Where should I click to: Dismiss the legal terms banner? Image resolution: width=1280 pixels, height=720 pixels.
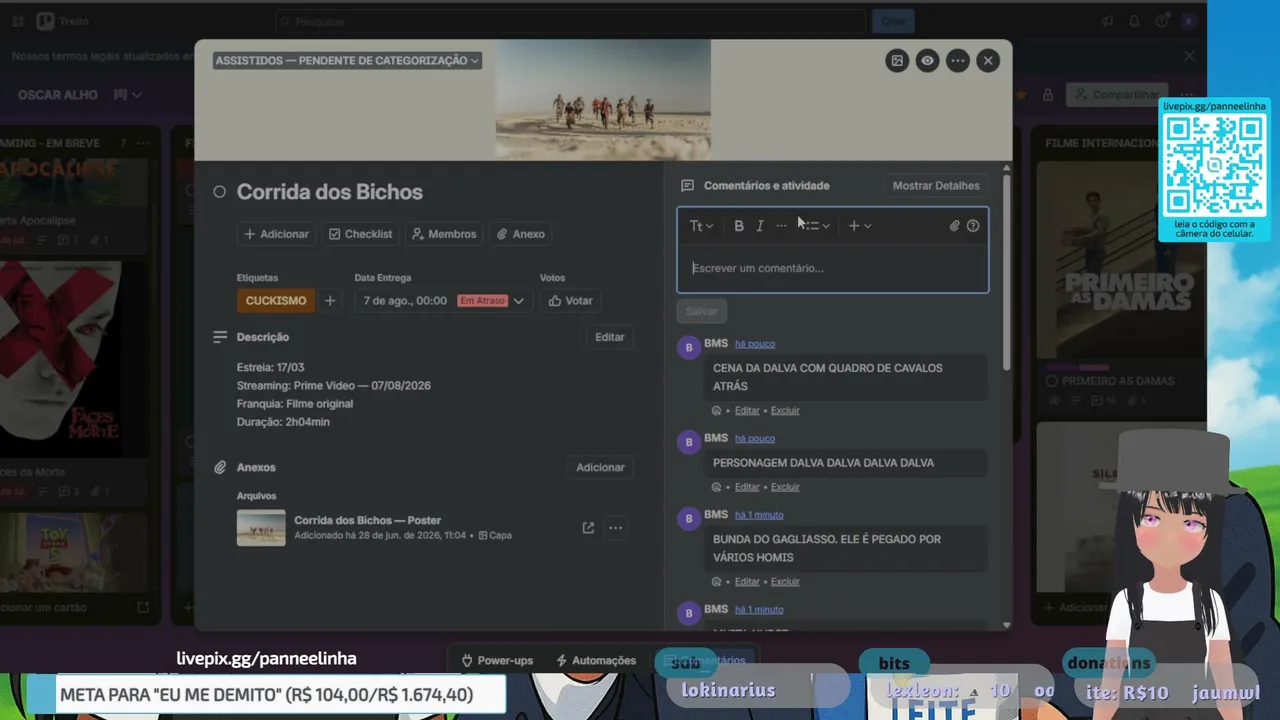point(1190,57)
